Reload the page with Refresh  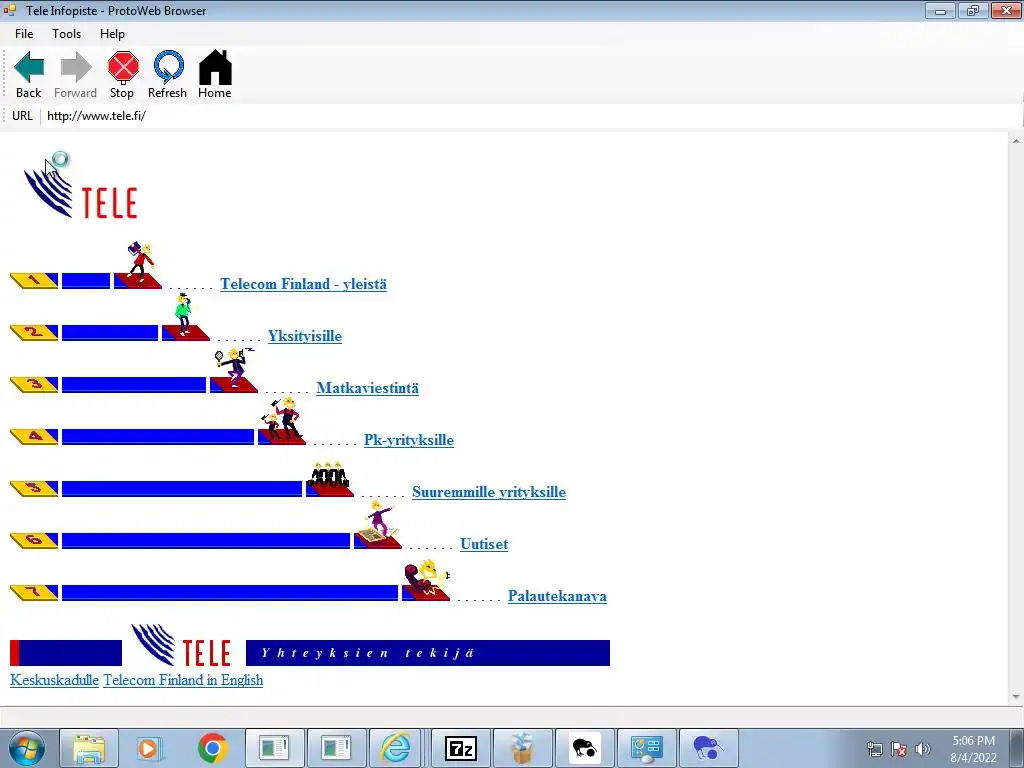tap(168, 74)
